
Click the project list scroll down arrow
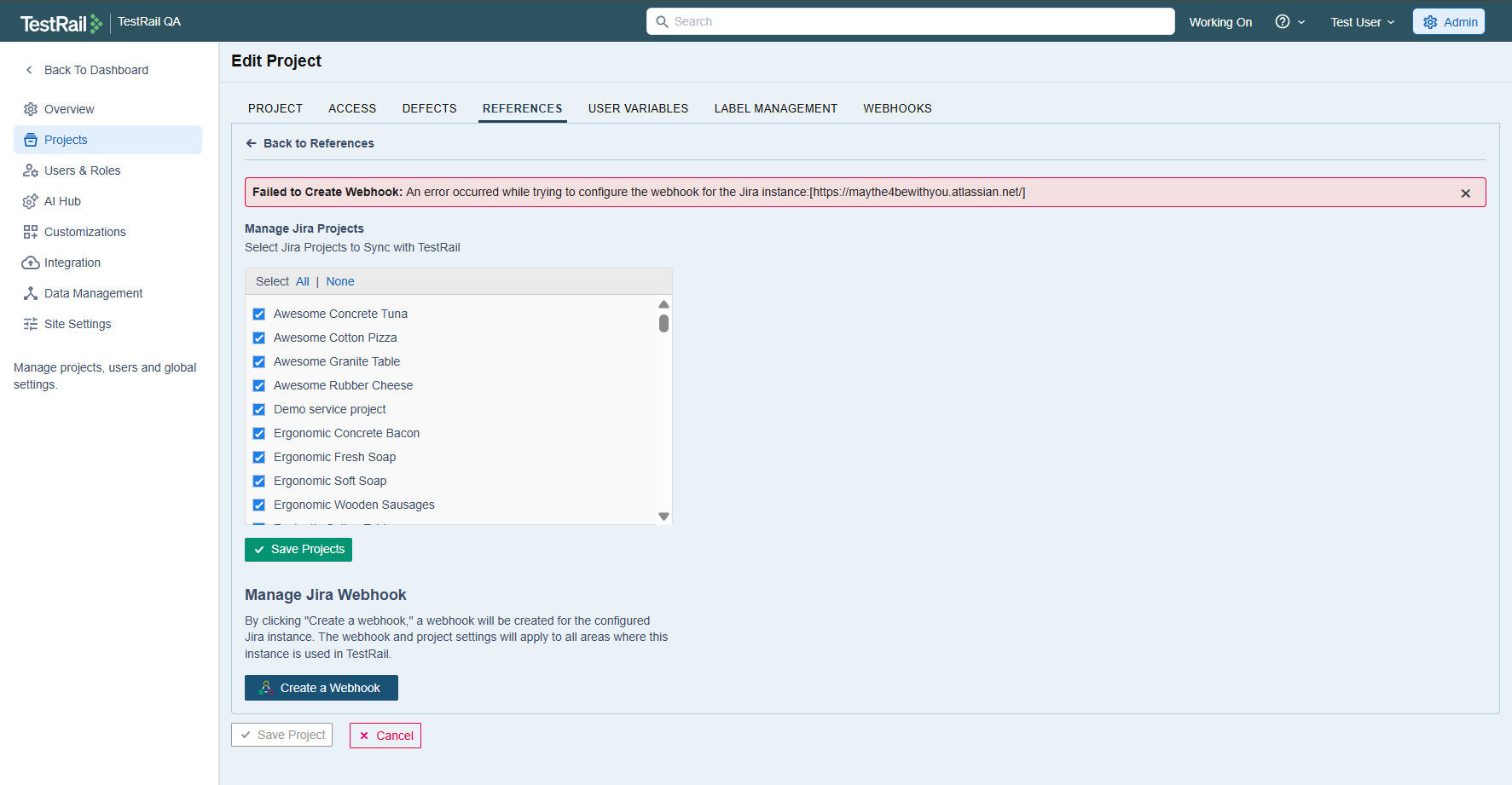pyautogui.click(x=663, y=517)
